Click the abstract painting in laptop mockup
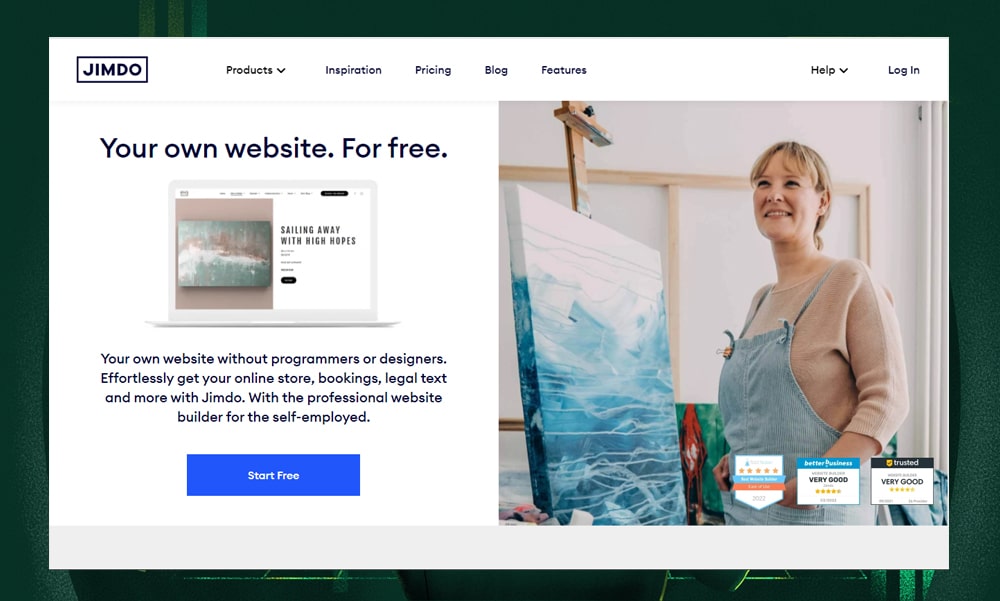 point(224,254)
